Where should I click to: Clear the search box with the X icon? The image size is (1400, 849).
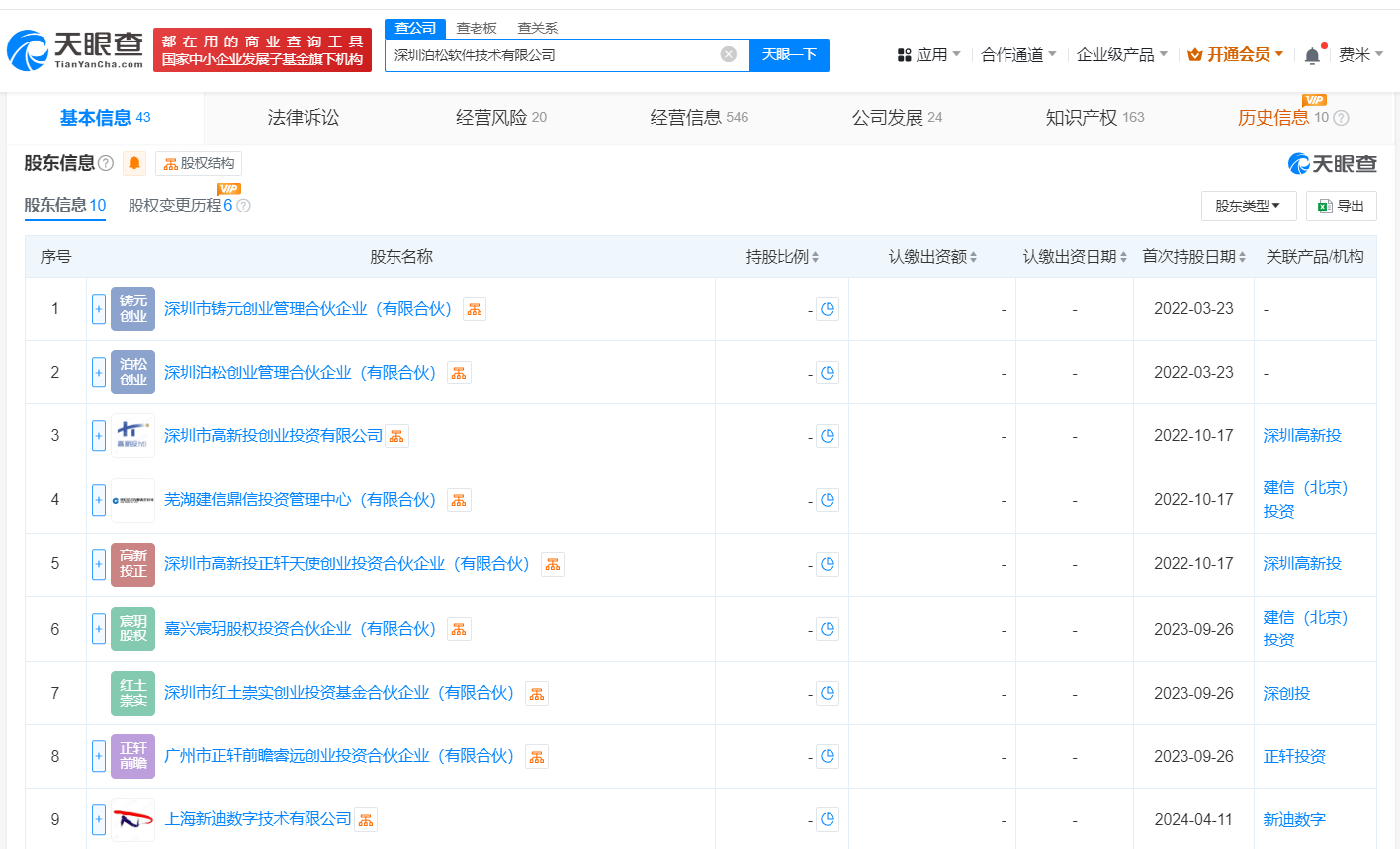point(729,54)
